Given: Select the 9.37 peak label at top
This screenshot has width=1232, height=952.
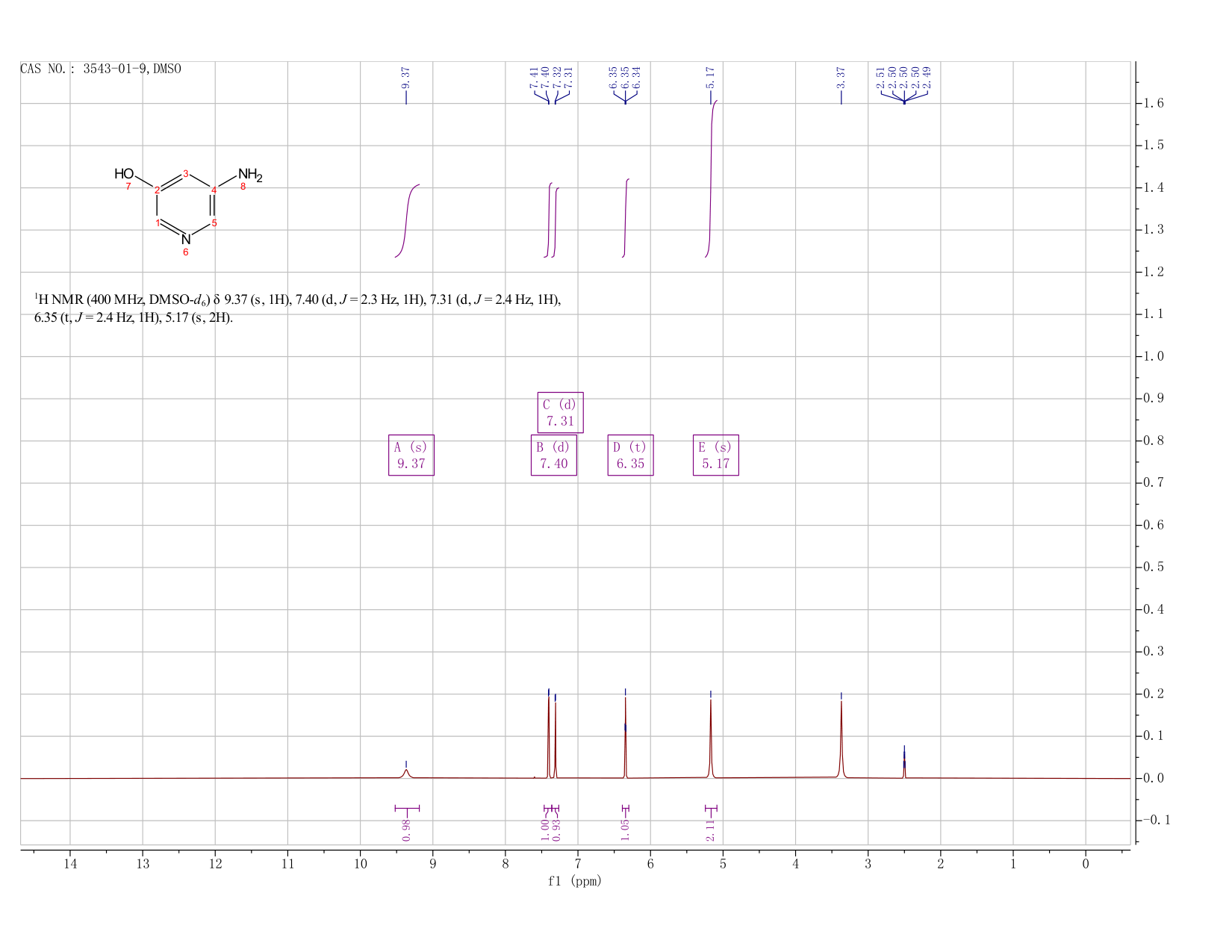Looking at the screenshot, I should click(x=406, y=78).
